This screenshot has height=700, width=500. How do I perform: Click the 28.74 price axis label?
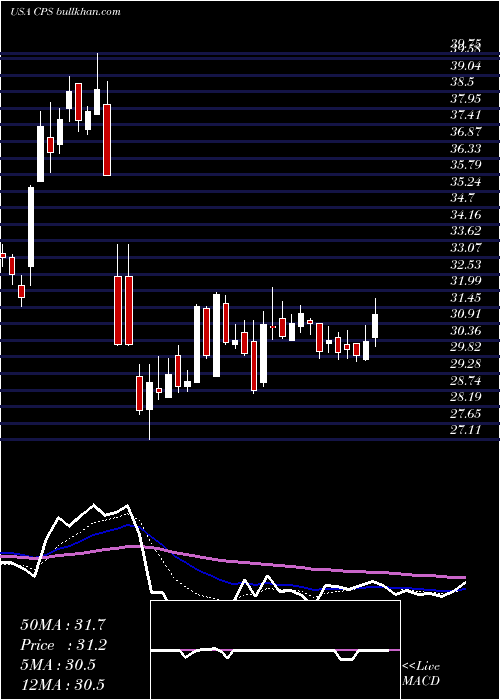coord(466,380)
